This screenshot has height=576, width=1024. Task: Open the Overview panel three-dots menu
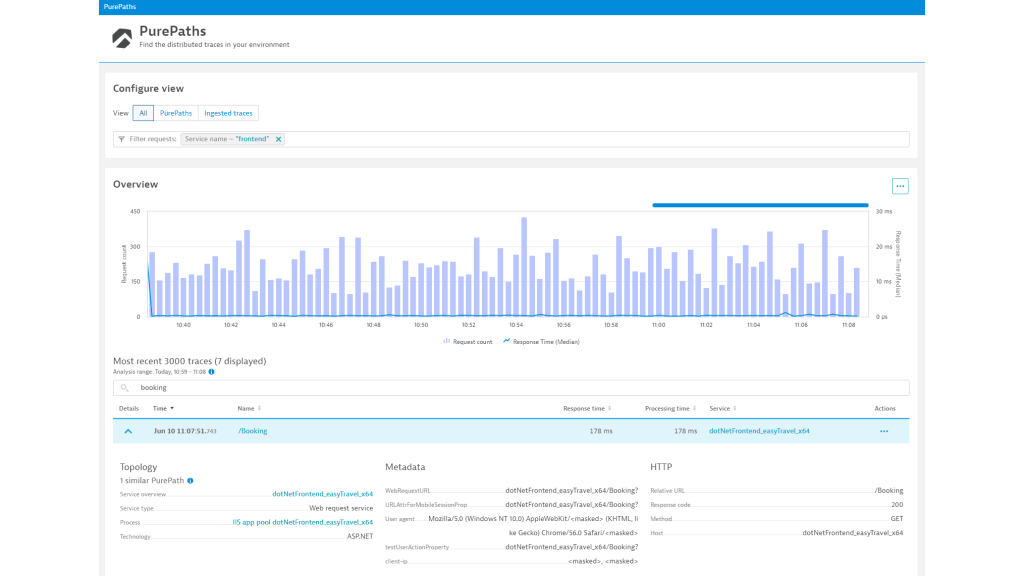tap(900, 186)
